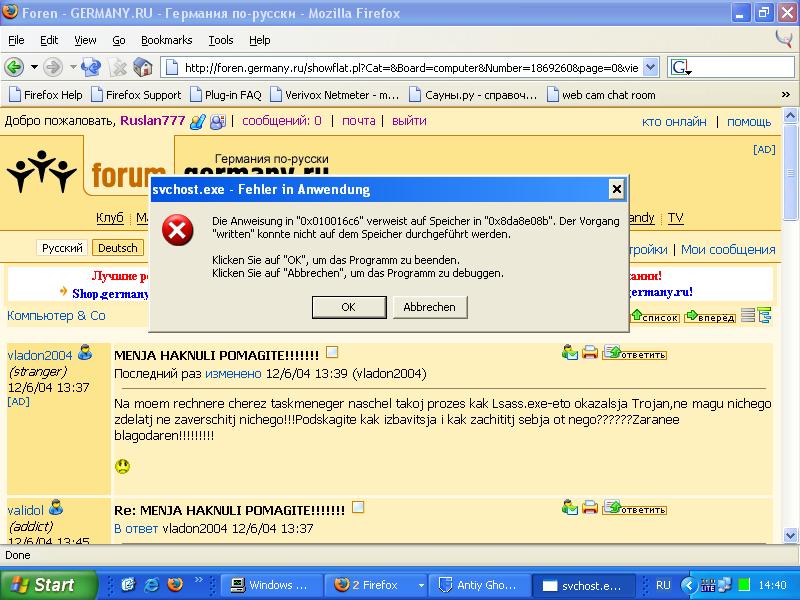Open the помощь link
This screenshot has height=600, width=800.
tap(749, 122)
